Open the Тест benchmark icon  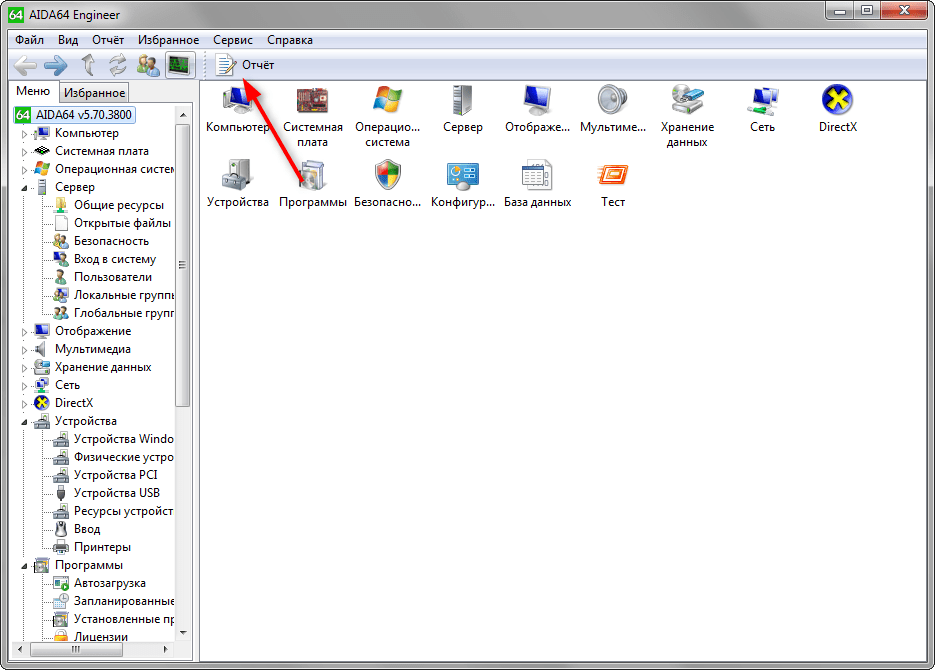pyautogui.click(x=612, y=184)
